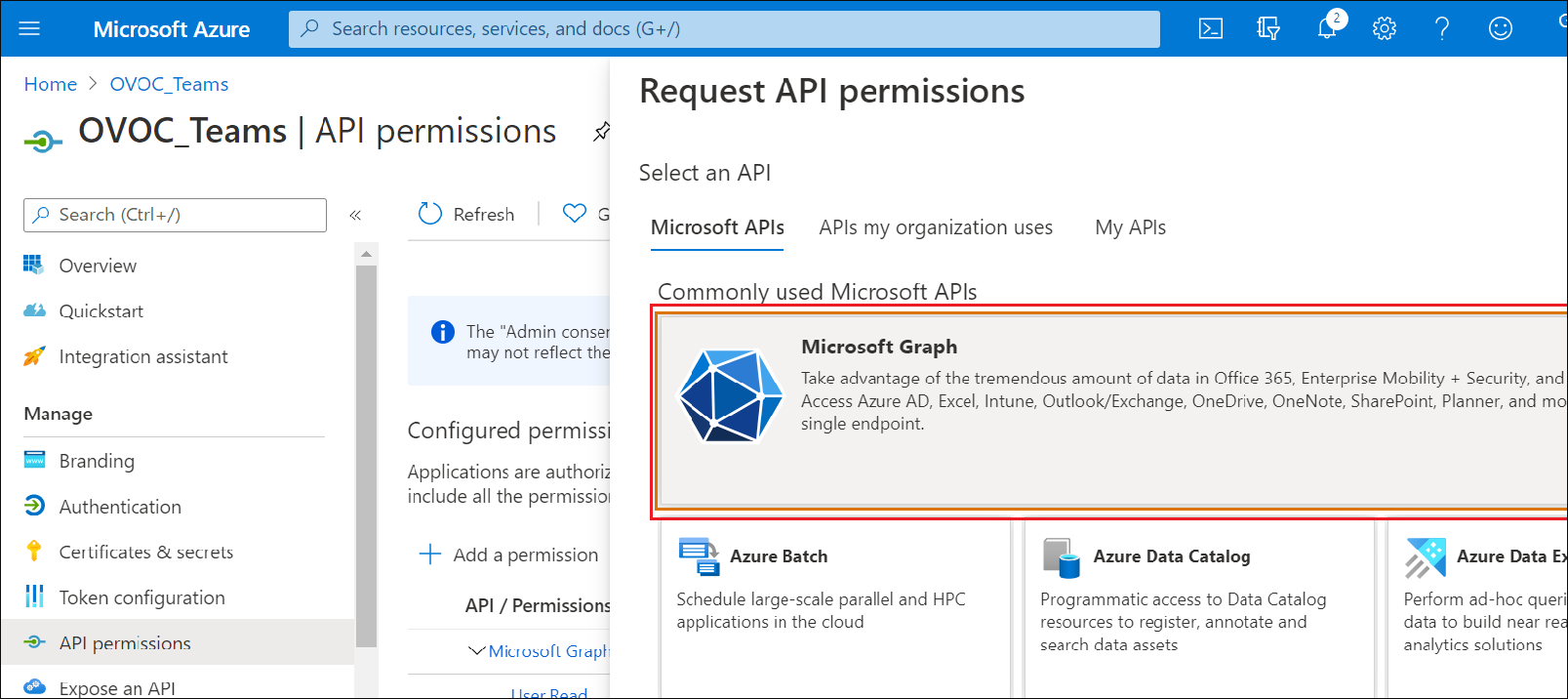
Task: Open the feedback smiley icon
Action: coord(1500,29)
